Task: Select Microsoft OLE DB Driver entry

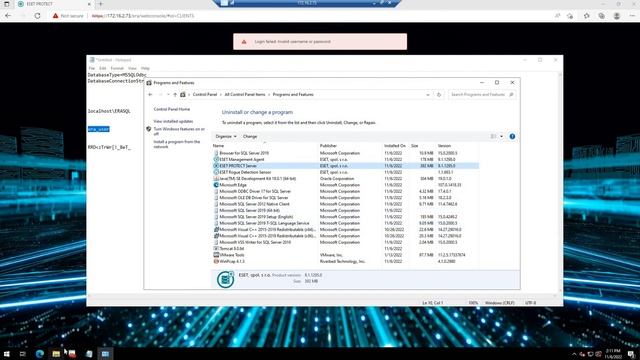Action: pos(345,198)
